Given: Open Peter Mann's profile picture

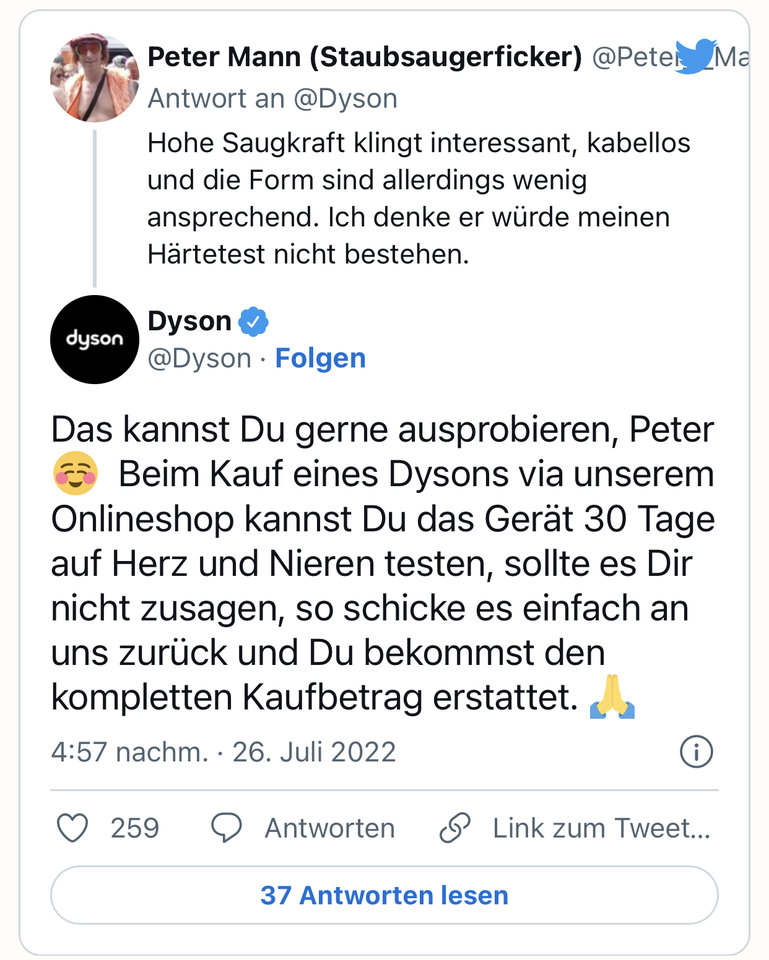Looking at the screenshot, I should [x=94, y=77].
